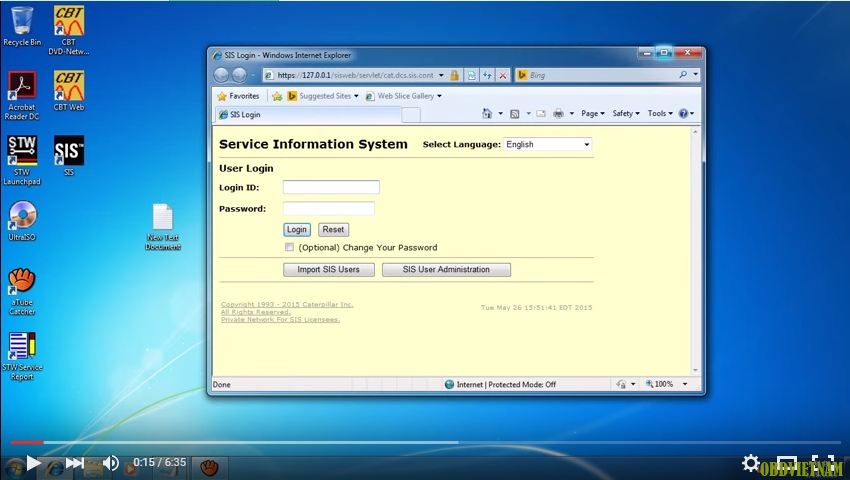Open the Select Language dropdown

point(548,144)
